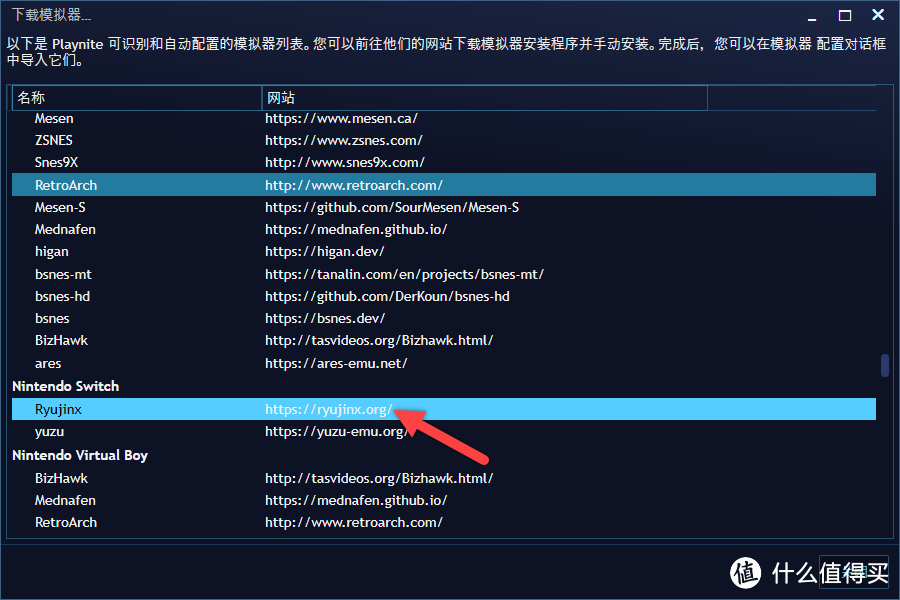Open the SourMesen/Mesen-S GitHub link
The width and height of the screenshot is (900, 600).
392,207
